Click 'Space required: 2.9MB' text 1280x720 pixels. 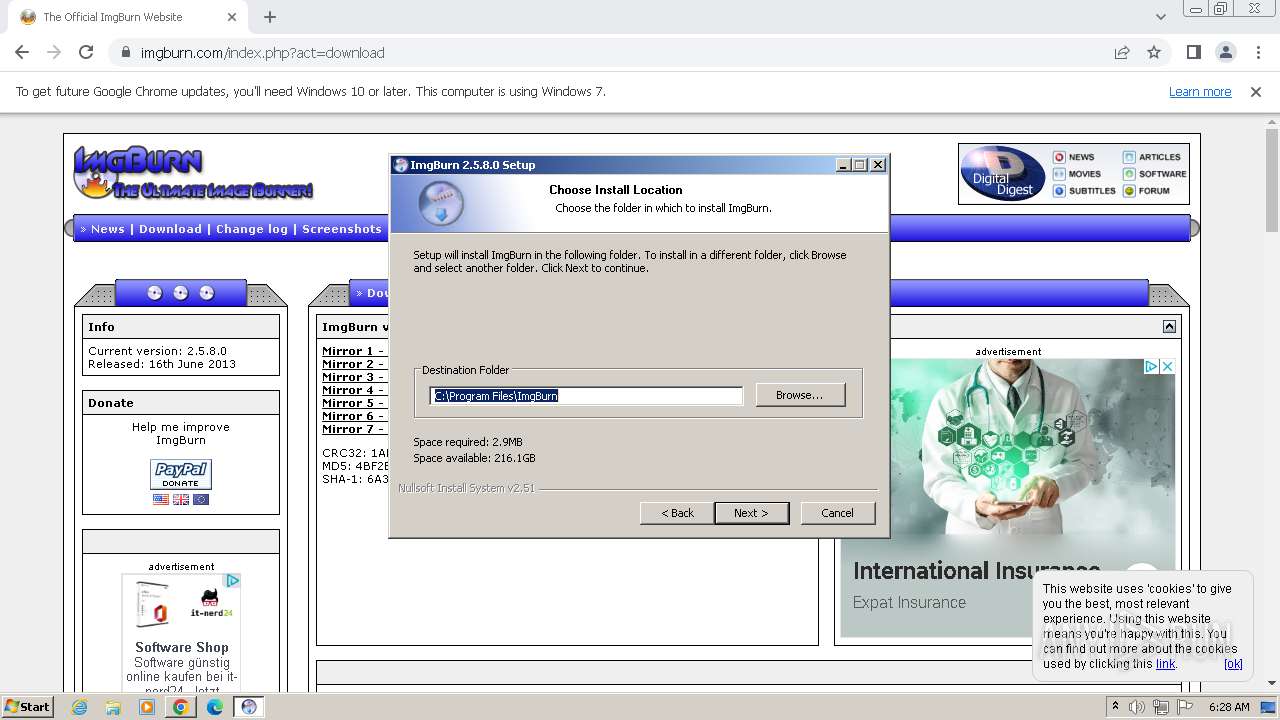tap(468, 442)
